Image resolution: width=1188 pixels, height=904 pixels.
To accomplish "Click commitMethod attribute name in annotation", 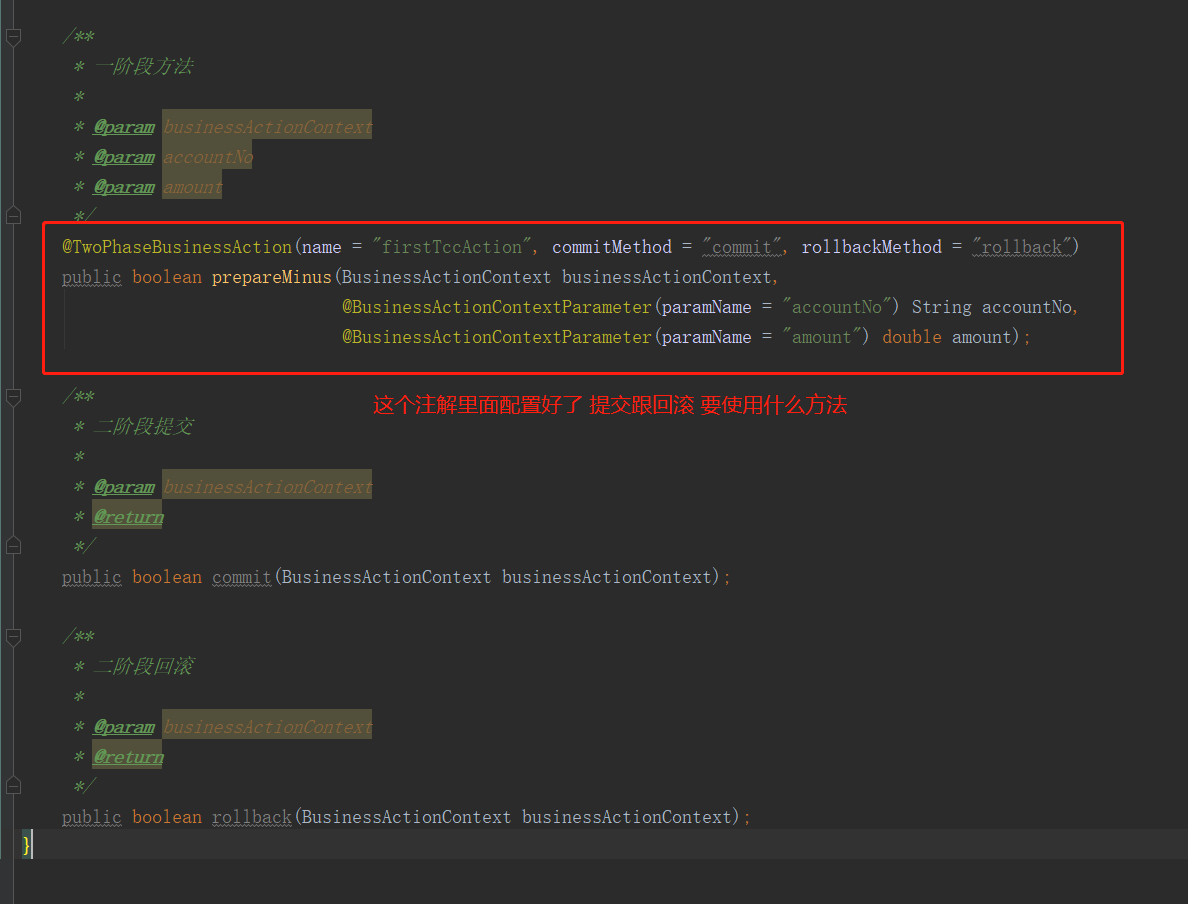I will (x=611, y=247).
